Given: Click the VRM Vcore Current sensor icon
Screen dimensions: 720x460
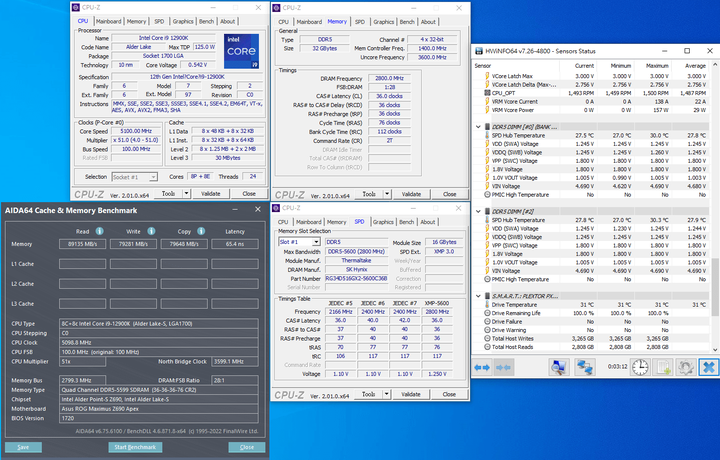Looking at the screenshot, I should [487, 101].
